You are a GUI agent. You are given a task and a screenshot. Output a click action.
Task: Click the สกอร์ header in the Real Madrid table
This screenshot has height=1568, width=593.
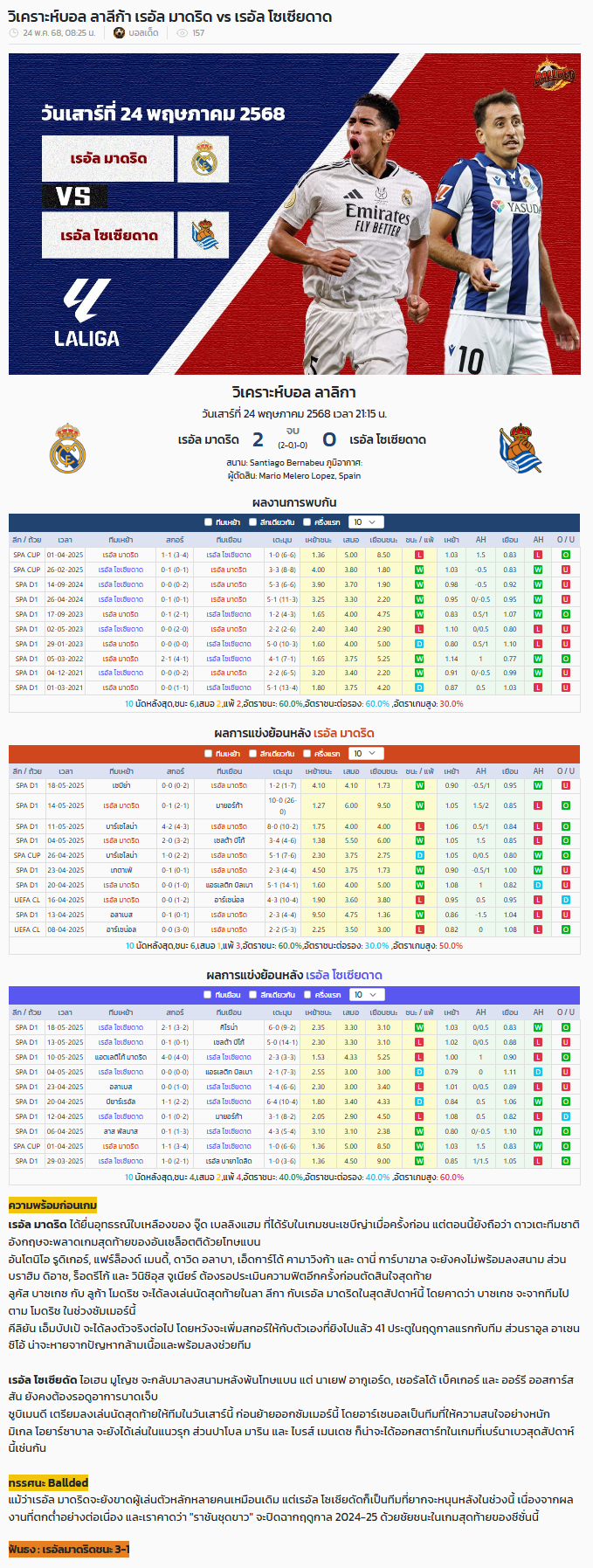pyautogui.click(x=175, y=771)
